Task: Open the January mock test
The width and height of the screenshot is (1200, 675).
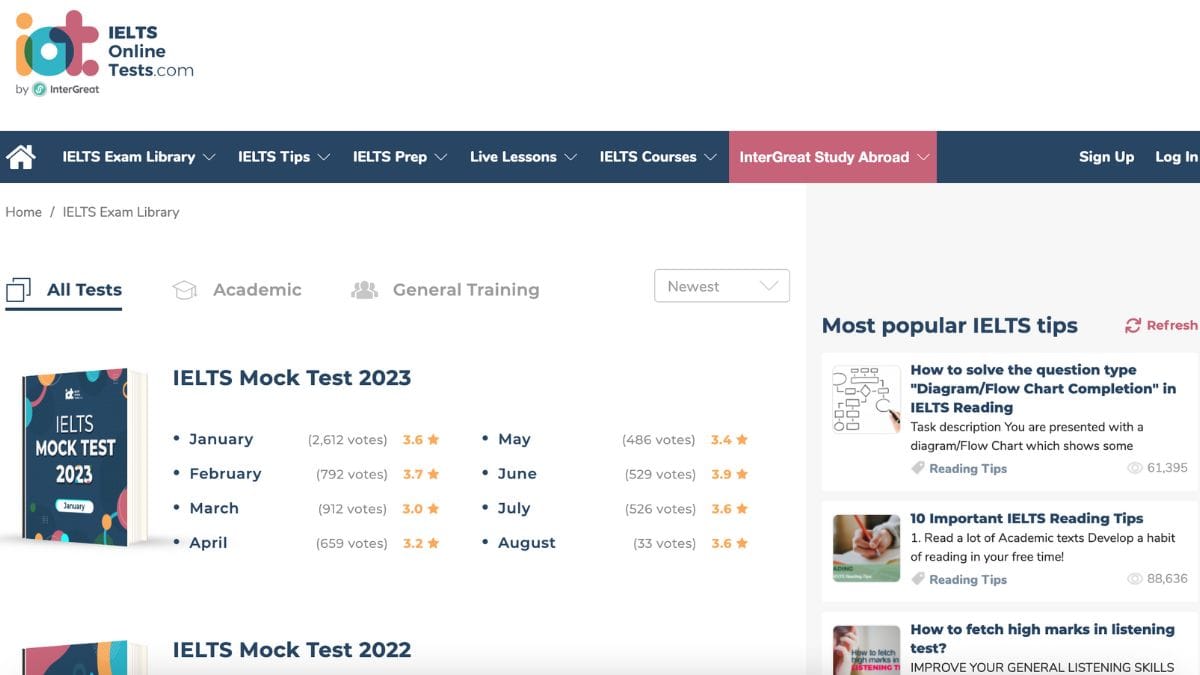Action: [x=221, y=440]
